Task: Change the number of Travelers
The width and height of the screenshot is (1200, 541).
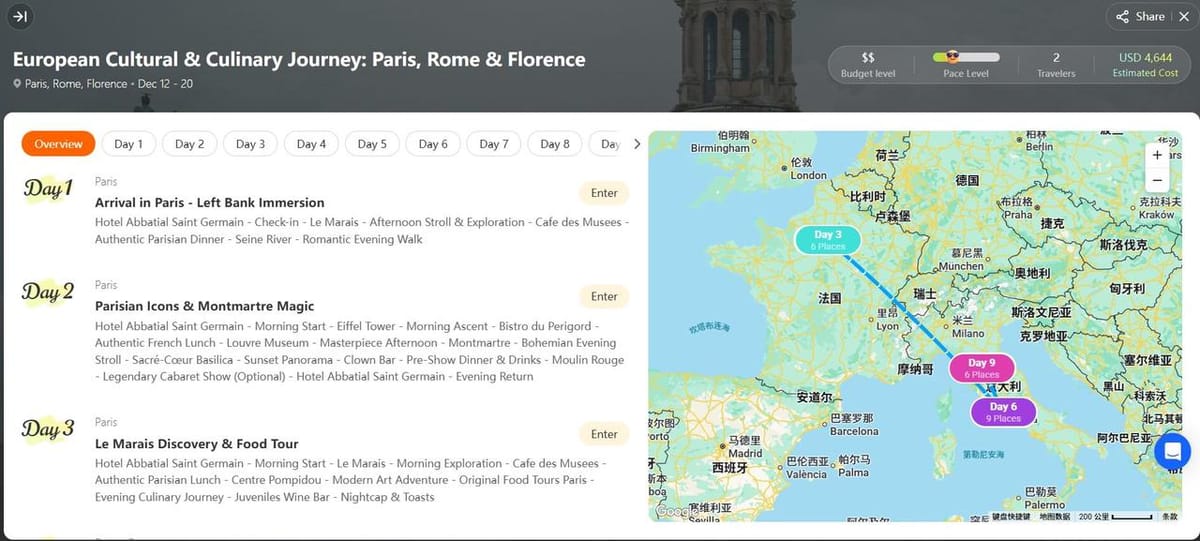Action: click(x=1056, y=65)
